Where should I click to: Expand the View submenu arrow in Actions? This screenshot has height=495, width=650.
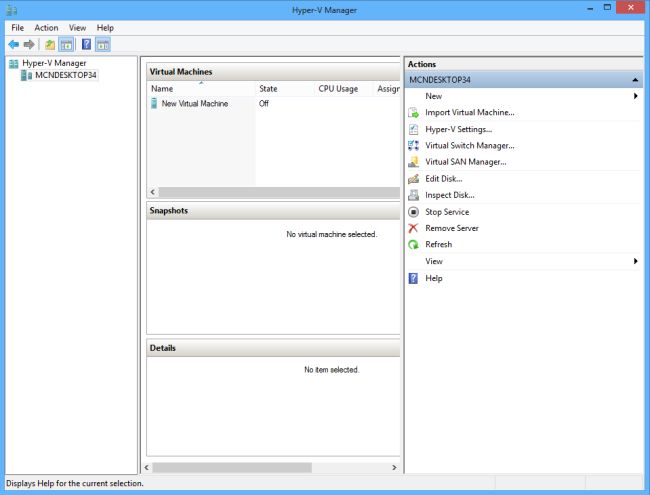(x=635, y=261)
